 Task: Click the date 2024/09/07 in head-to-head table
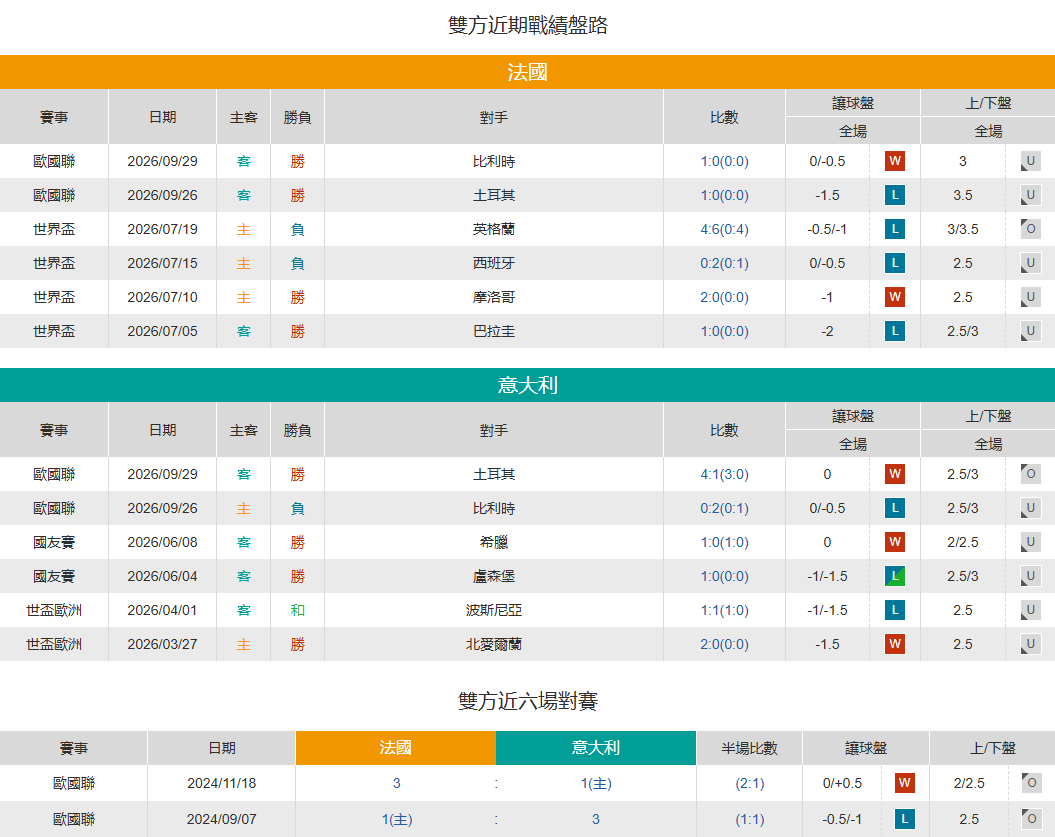click(221, 820)
